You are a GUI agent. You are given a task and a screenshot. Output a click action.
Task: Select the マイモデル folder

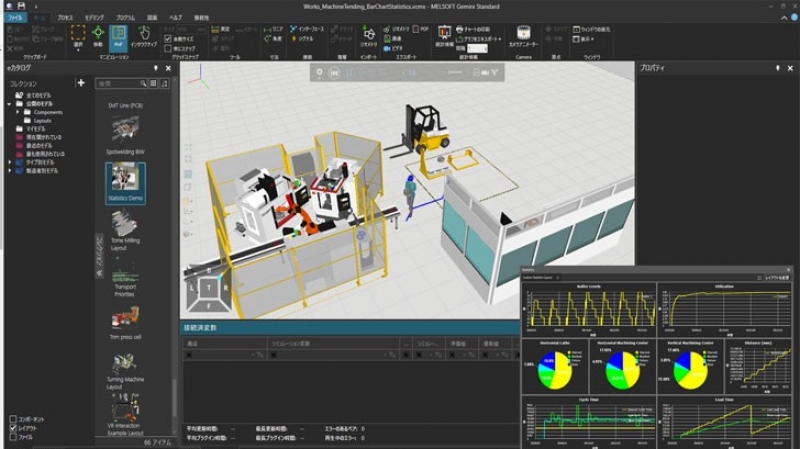pos(35,129)
